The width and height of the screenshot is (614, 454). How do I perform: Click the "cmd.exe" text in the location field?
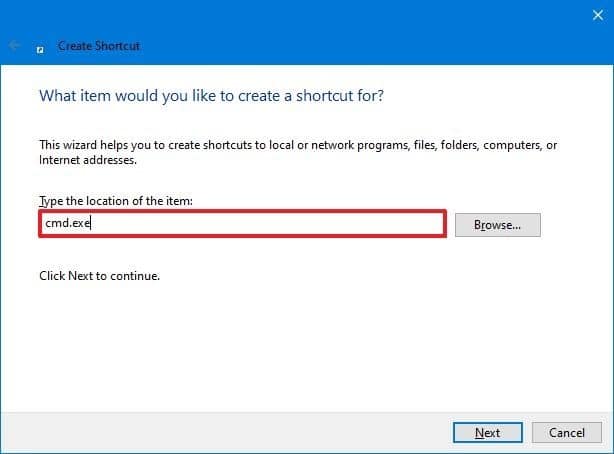click(67, 224)
